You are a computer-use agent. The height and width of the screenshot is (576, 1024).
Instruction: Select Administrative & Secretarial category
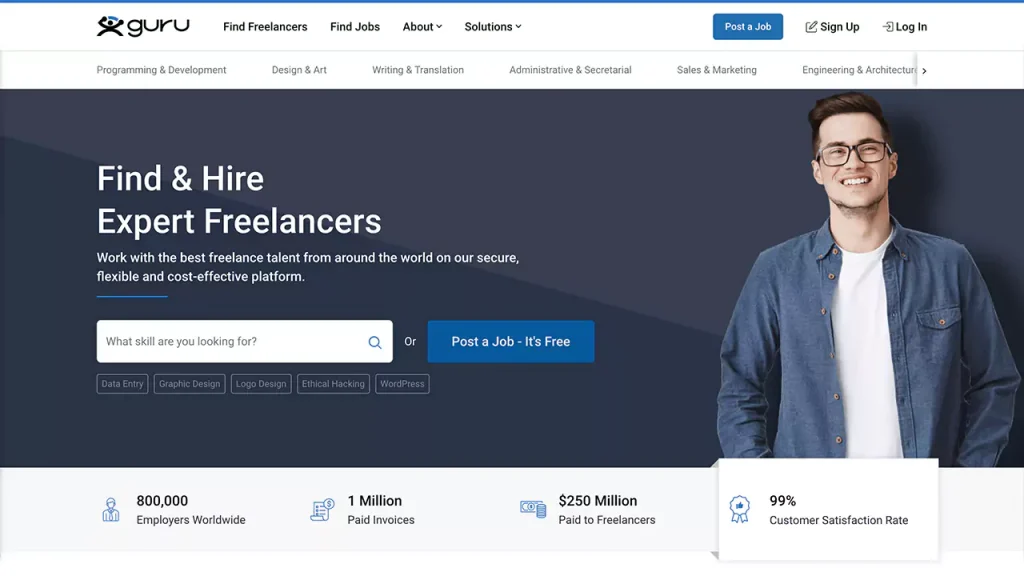click(x=570, y=70)
